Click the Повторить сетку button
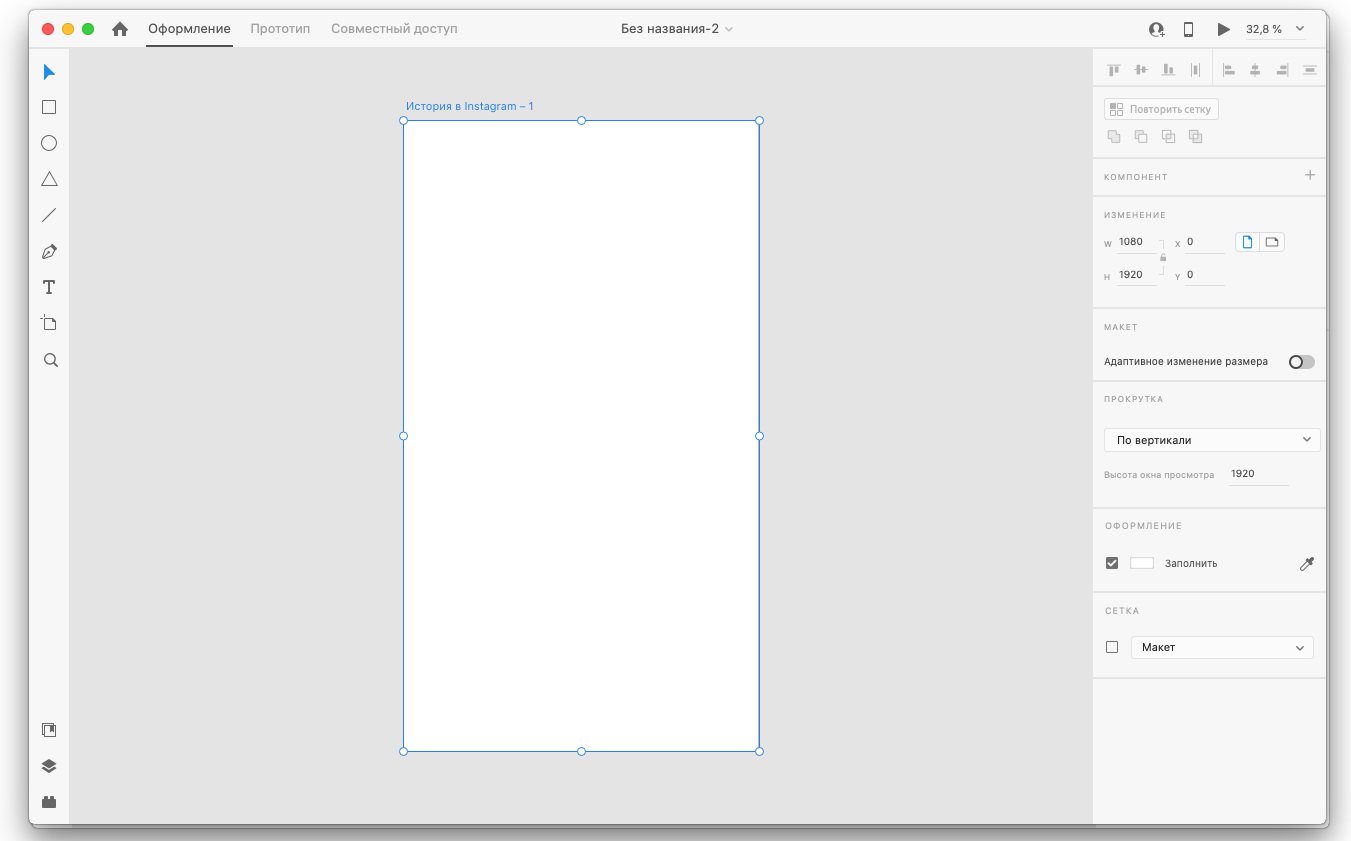1351x841 pixels. pyautogui.click(x=1161, y=109)
